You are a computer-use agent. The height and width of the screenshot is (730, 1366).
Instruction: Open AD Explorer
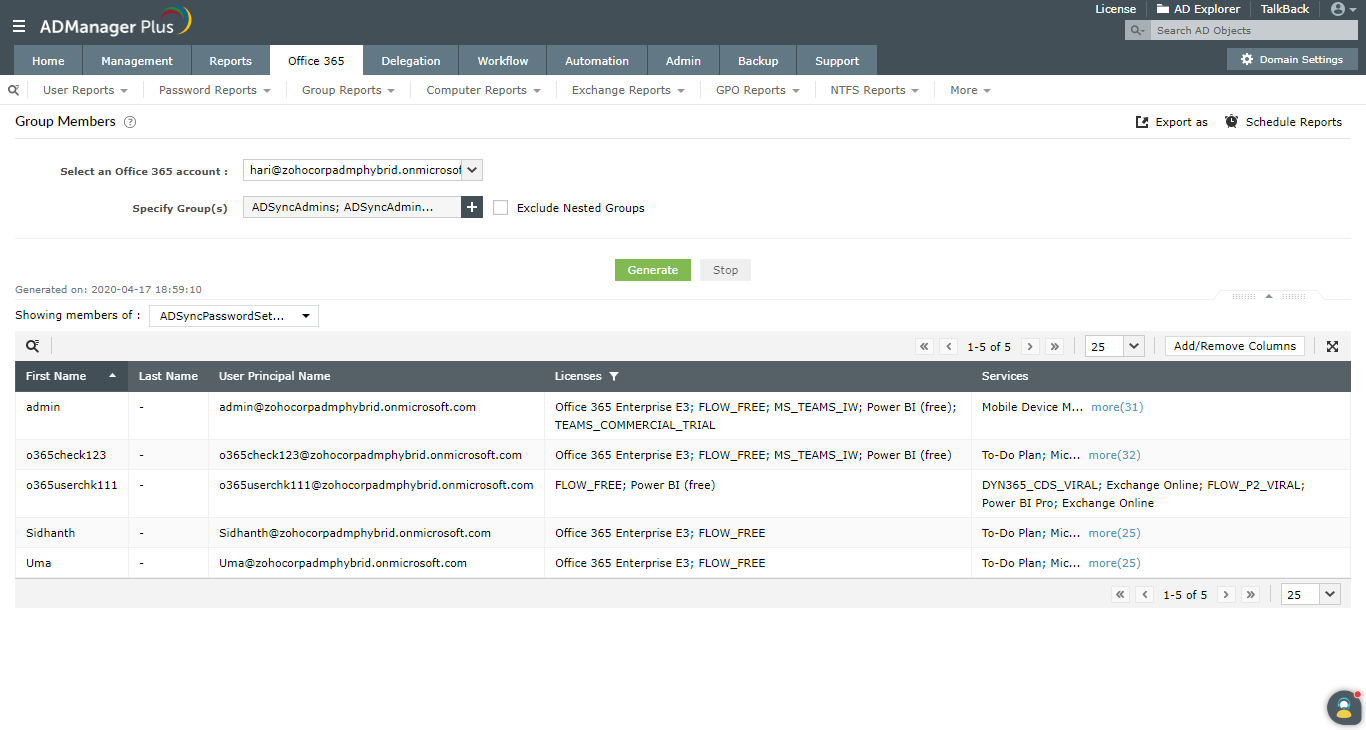(1198, 9)
